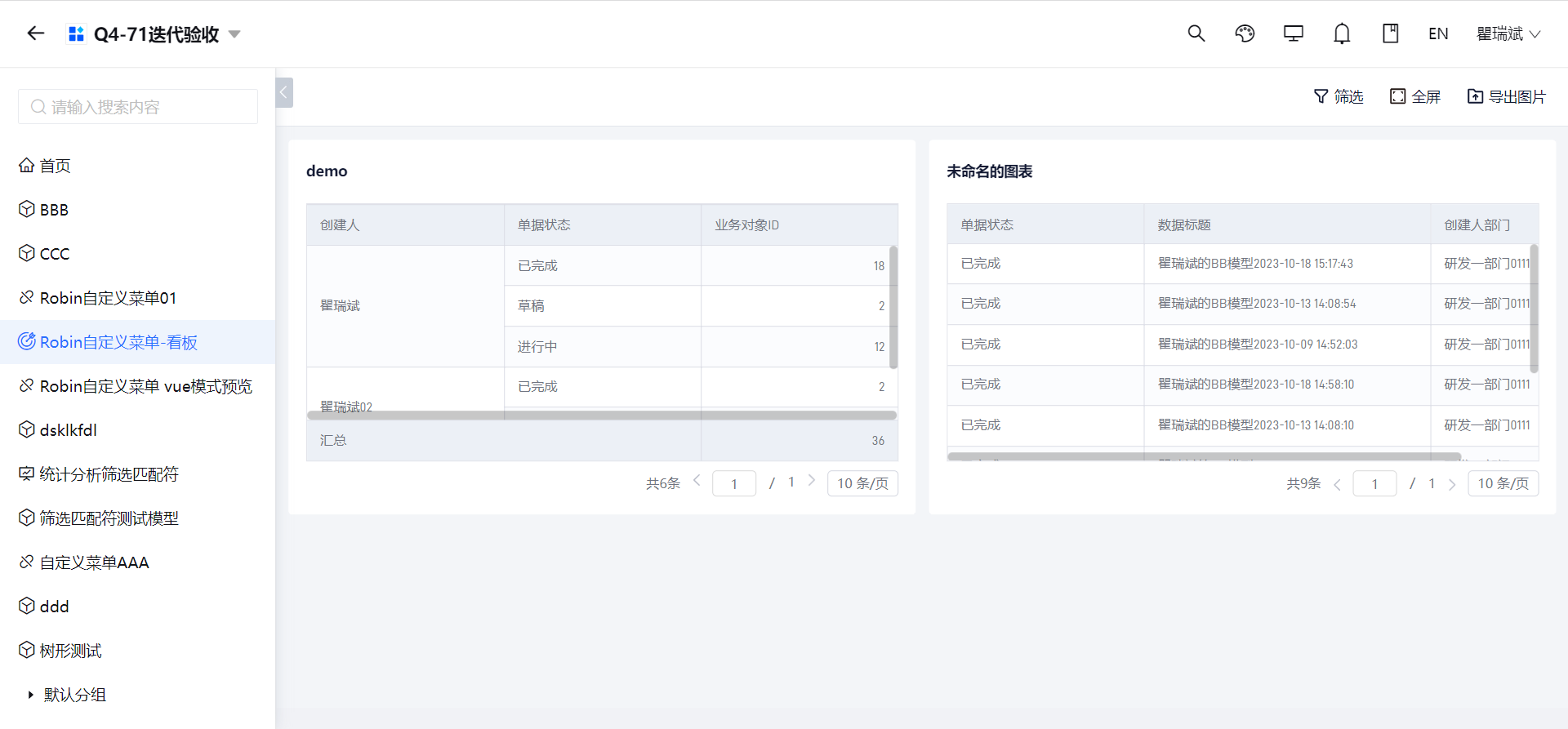Click the demo table horizontal scrollbar
The height and width of the screenshot is (729, 1568).
(x=602, y=416)
